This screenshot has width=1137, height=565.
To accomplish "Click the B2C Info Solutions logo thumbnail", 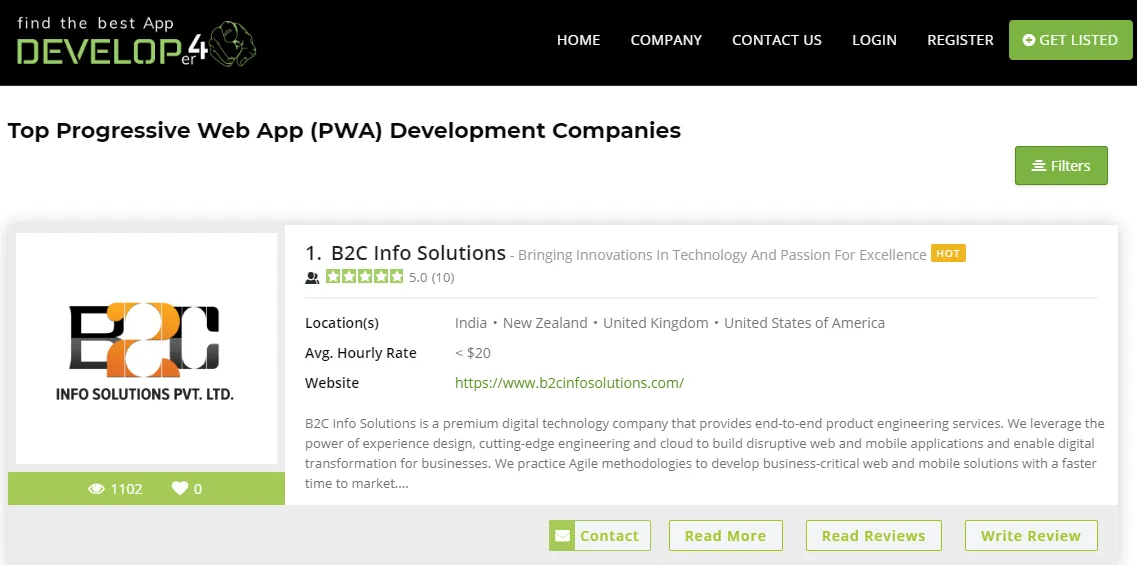I will click(146, 348).
